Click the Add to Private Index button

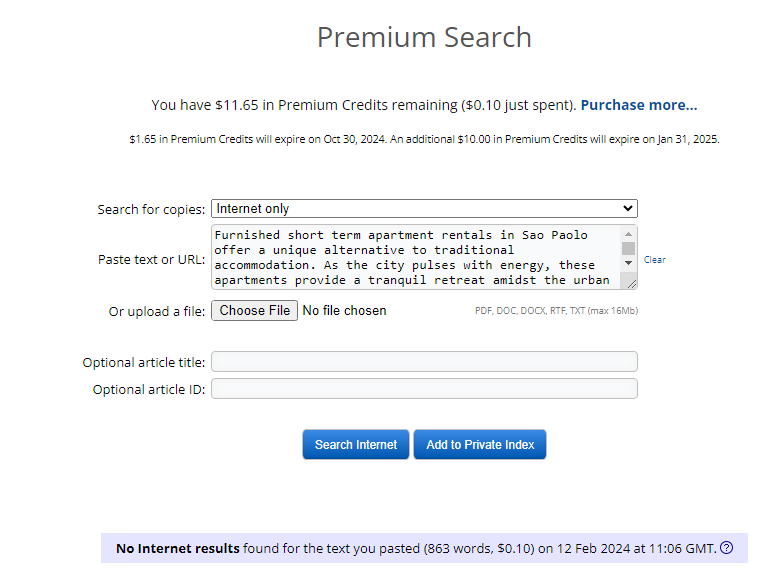pyautogui.click(x=480, y=445)
